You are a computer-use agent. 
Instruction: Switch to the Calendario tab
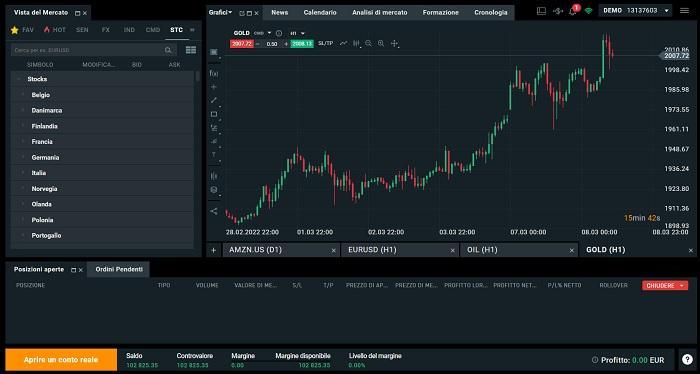pos(320,12)
